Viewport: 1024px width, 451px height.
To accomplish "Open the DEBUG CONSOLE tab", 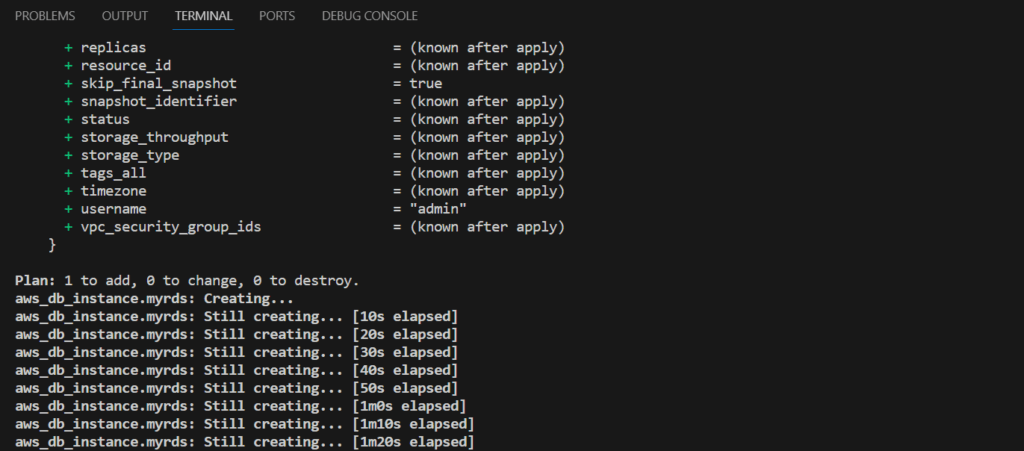I will [x=370, y=16].
